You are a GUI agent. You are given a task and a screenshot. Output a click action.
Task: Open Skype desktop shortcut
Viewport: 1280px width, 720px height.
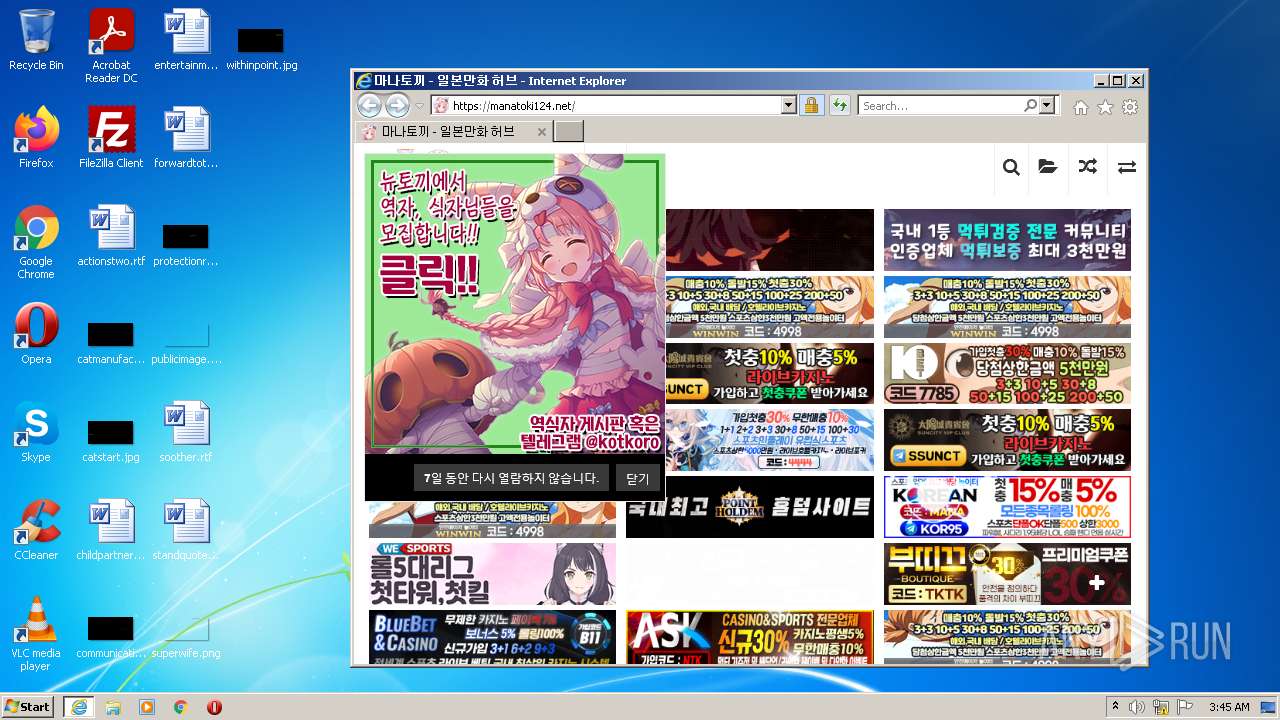click(x=36, y=432)
